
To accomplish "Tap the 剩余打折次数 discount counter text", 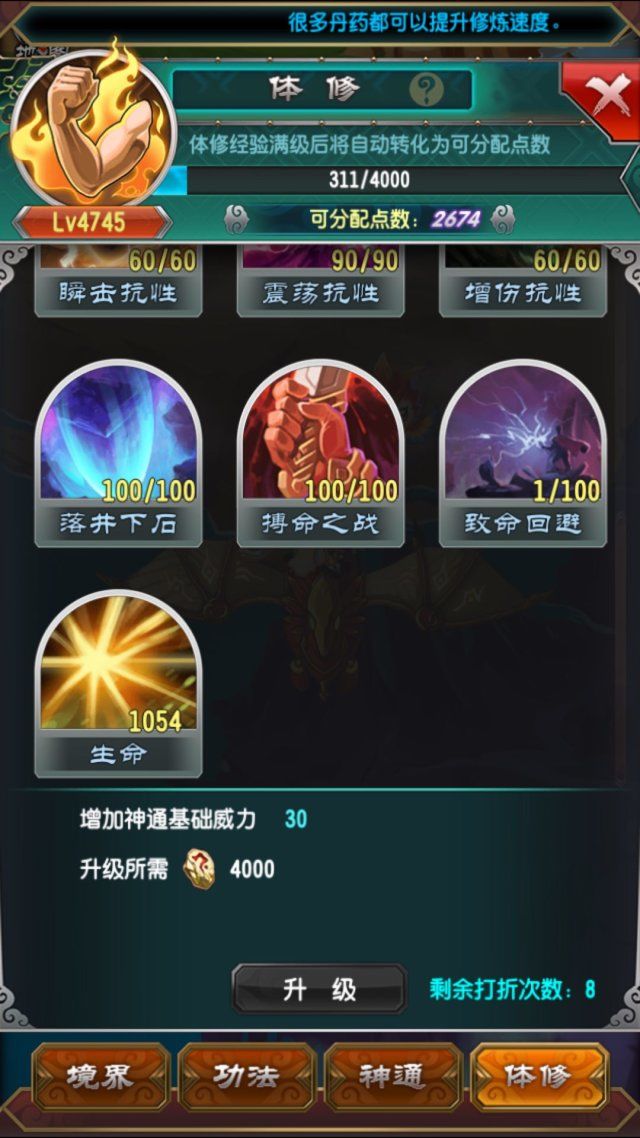I will click(512, 989).
